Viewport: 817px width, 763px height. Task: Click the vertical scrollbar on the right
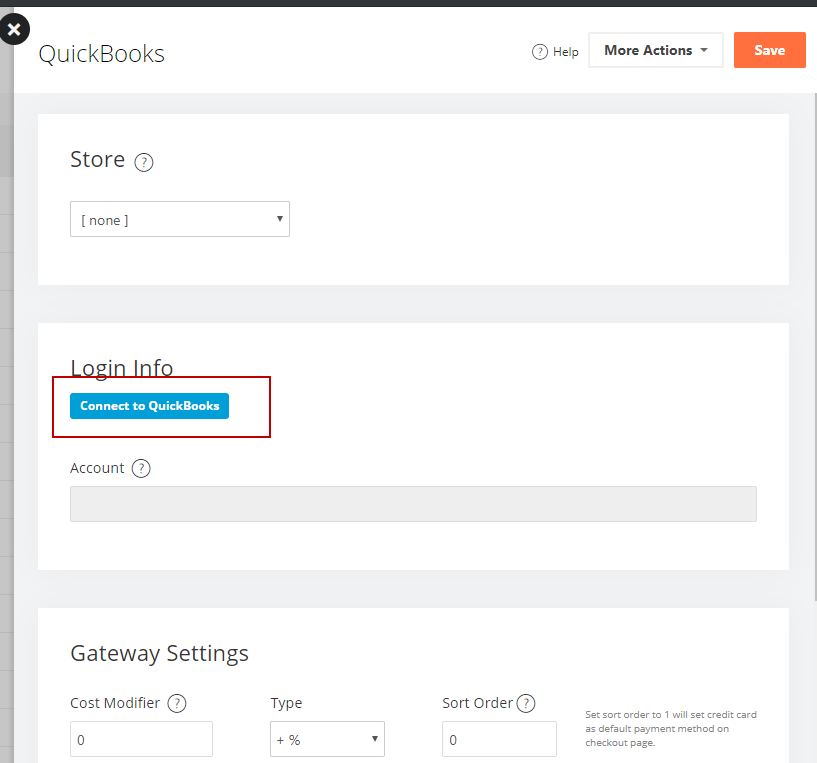pos(814,347)
